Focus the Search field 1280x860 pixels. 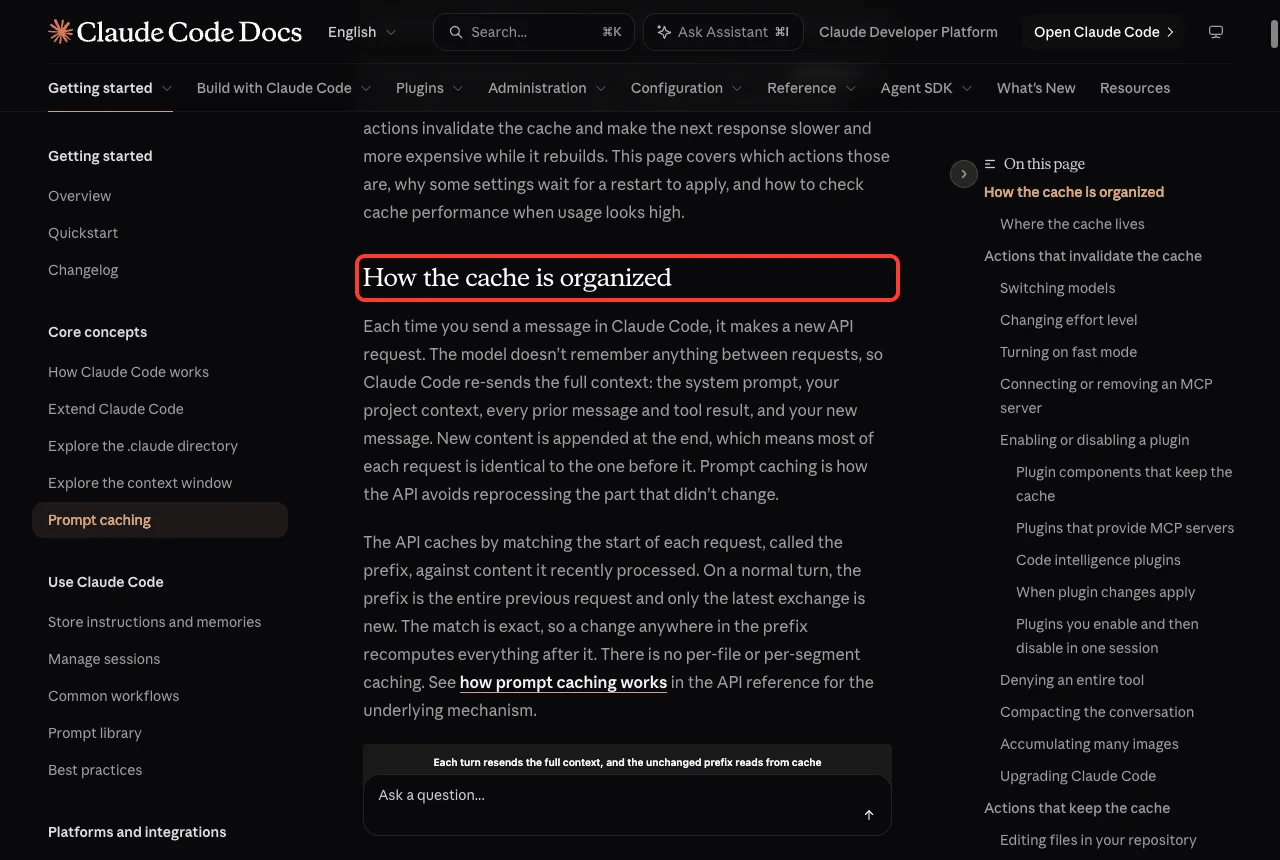(x=534, y=32)
